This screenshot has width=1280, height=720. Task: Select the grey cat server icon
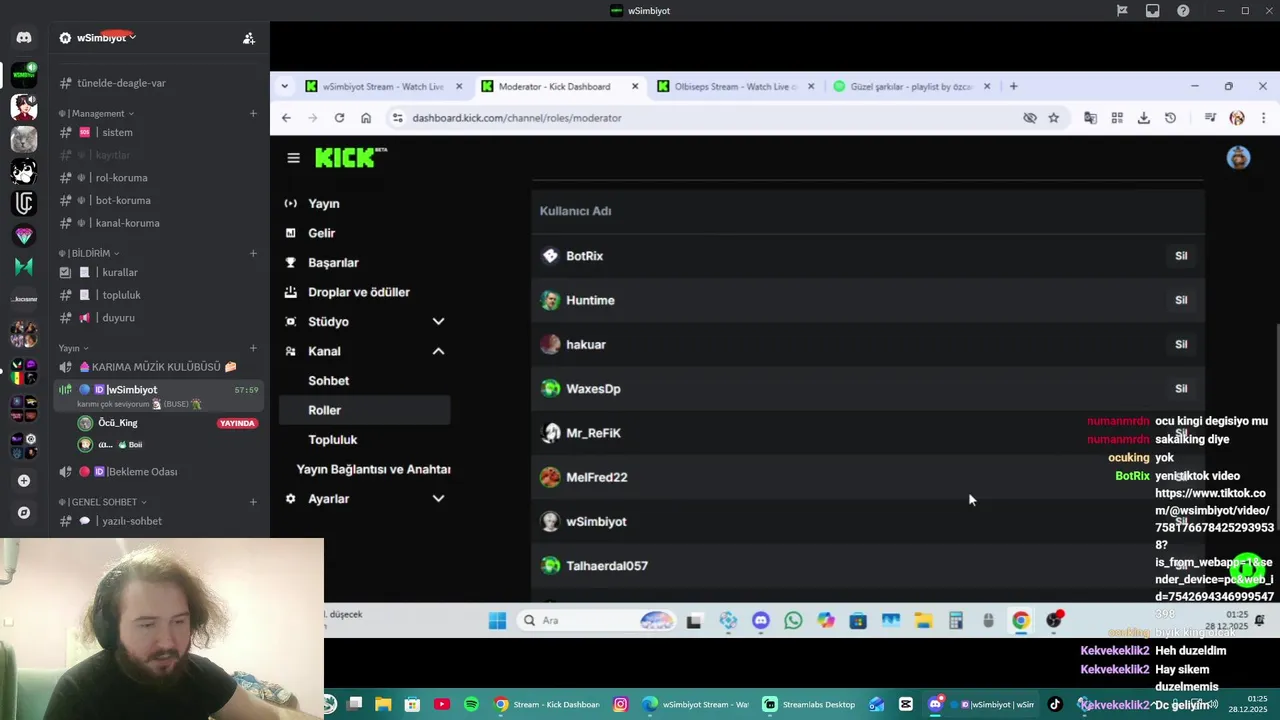24,138
